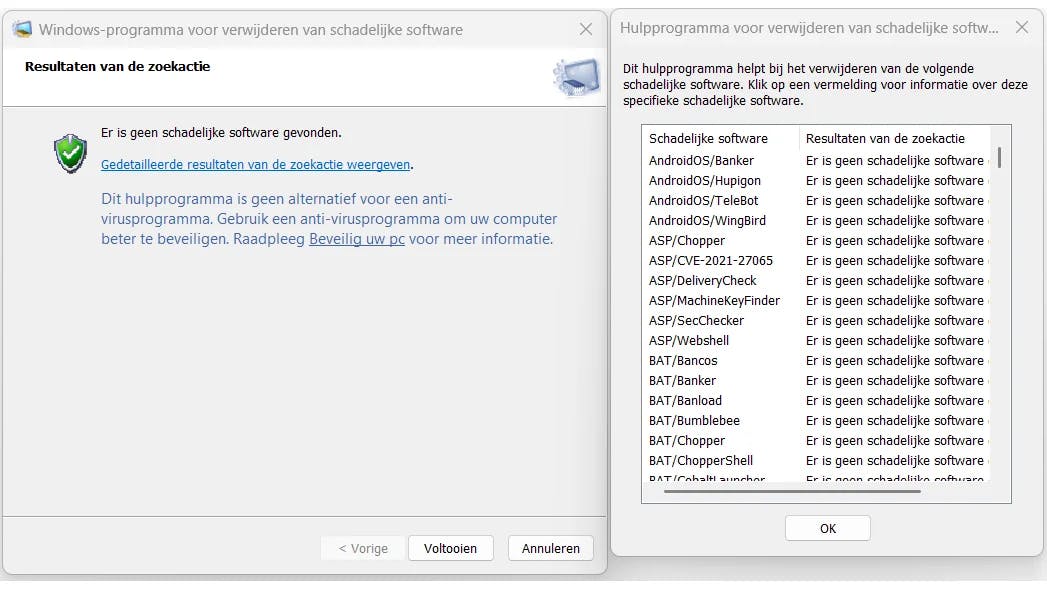Click the disabled Vorige button
The height and width of the screenshot is (589, 1047).
click(363, 548)
